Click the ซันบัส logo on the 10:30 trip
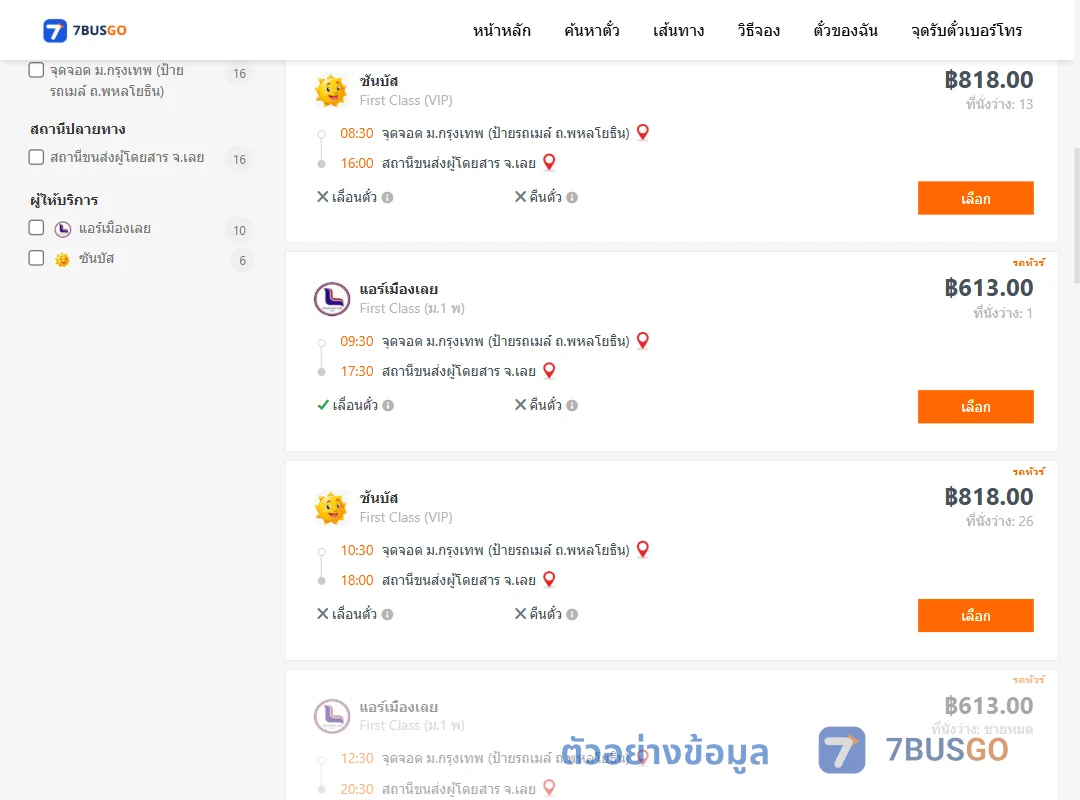The height and width of the screenshot is (800, 1080). click(331, 508)
